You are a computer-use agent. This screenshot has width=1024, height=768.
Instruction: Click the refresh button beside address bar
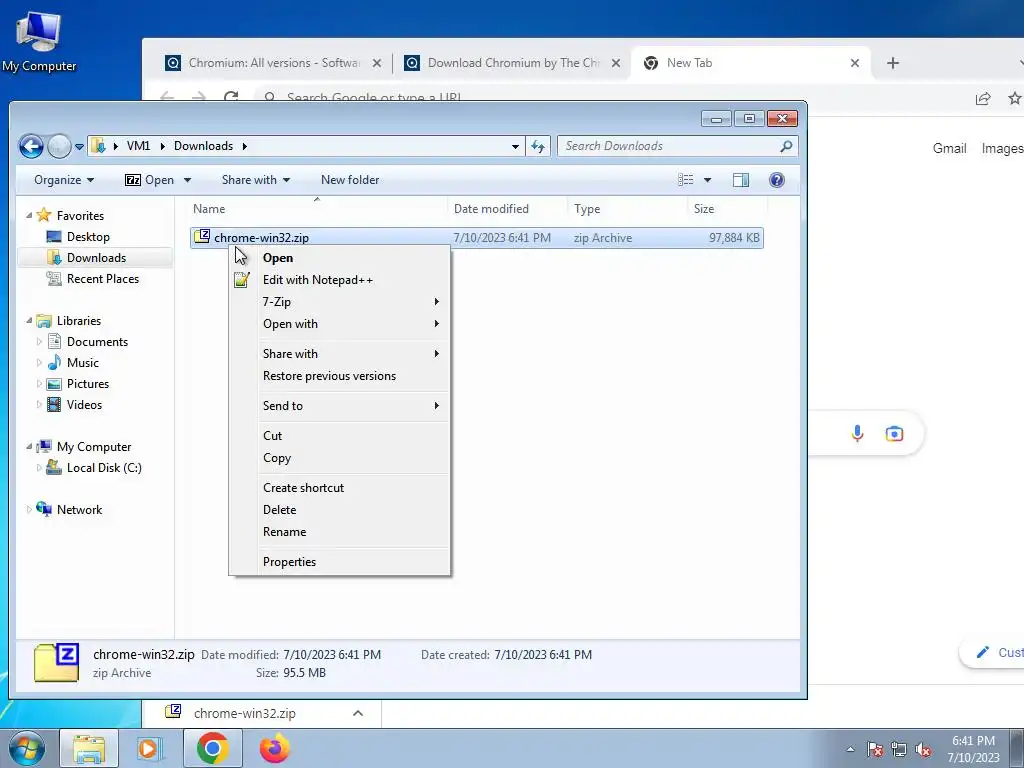coord(538,146)
